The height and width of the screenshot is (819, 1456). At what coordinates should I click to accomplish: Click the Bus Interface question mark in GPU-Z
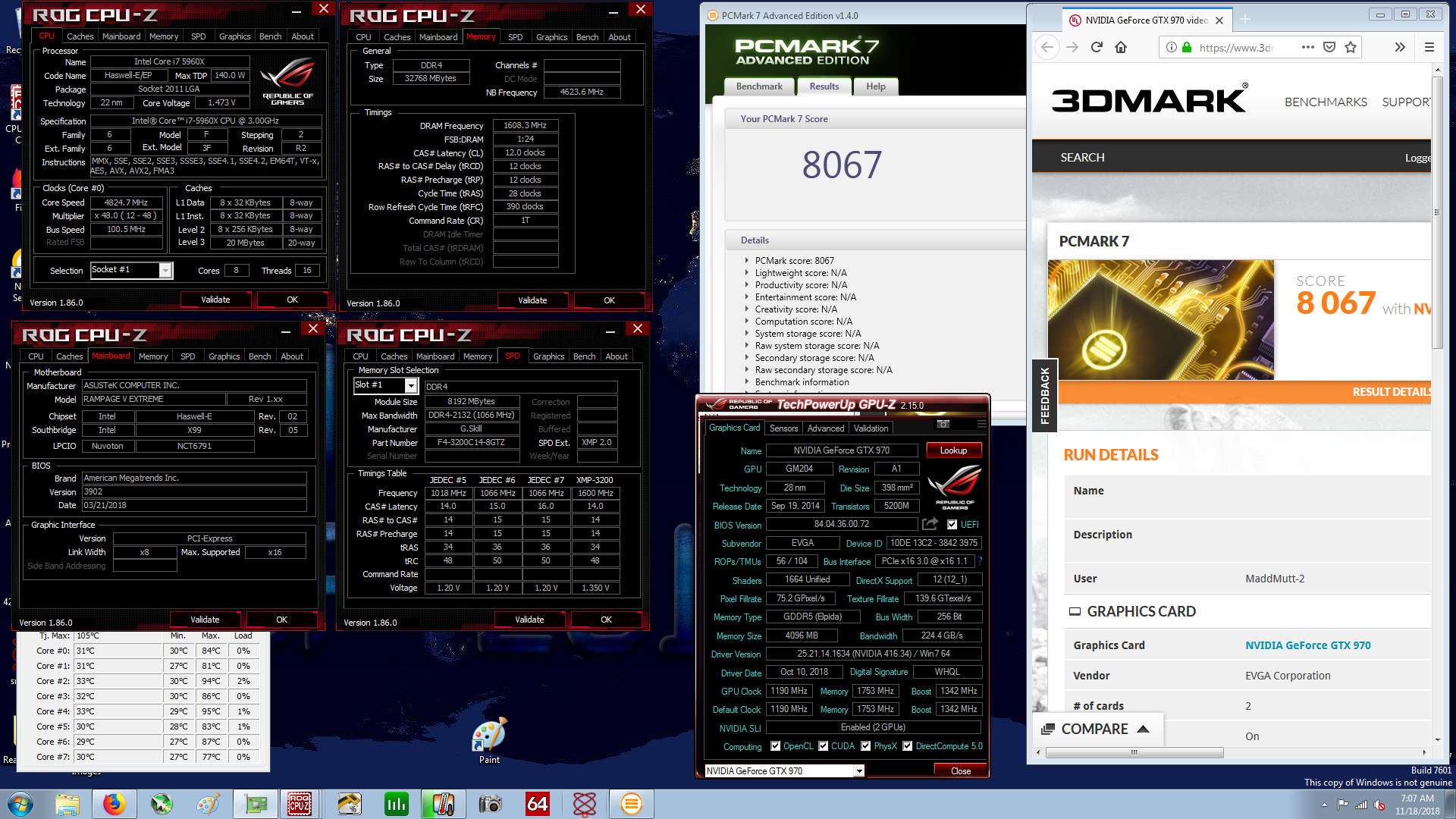pyautogui.click(x=980, y=561)
